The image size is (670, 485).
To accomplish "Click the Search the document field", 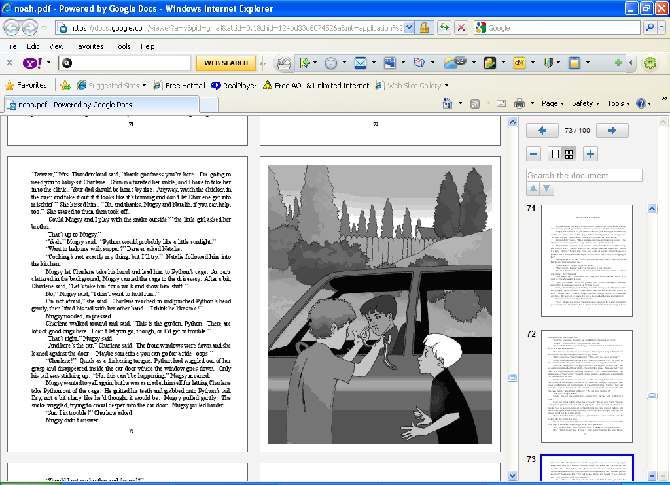I will point(584,175).
